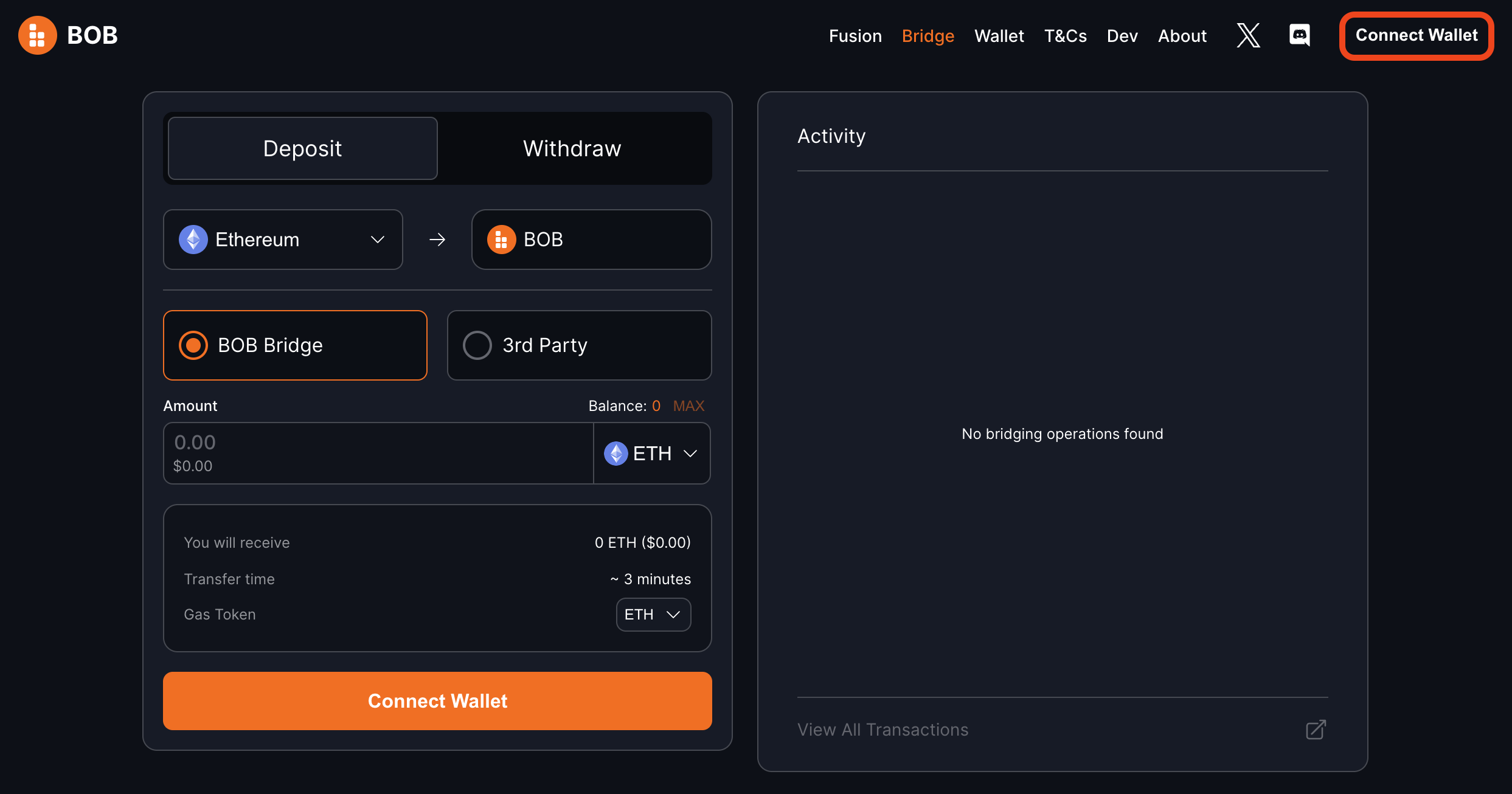
Task: Open the Fusion menu item
Action: [854, 35]
